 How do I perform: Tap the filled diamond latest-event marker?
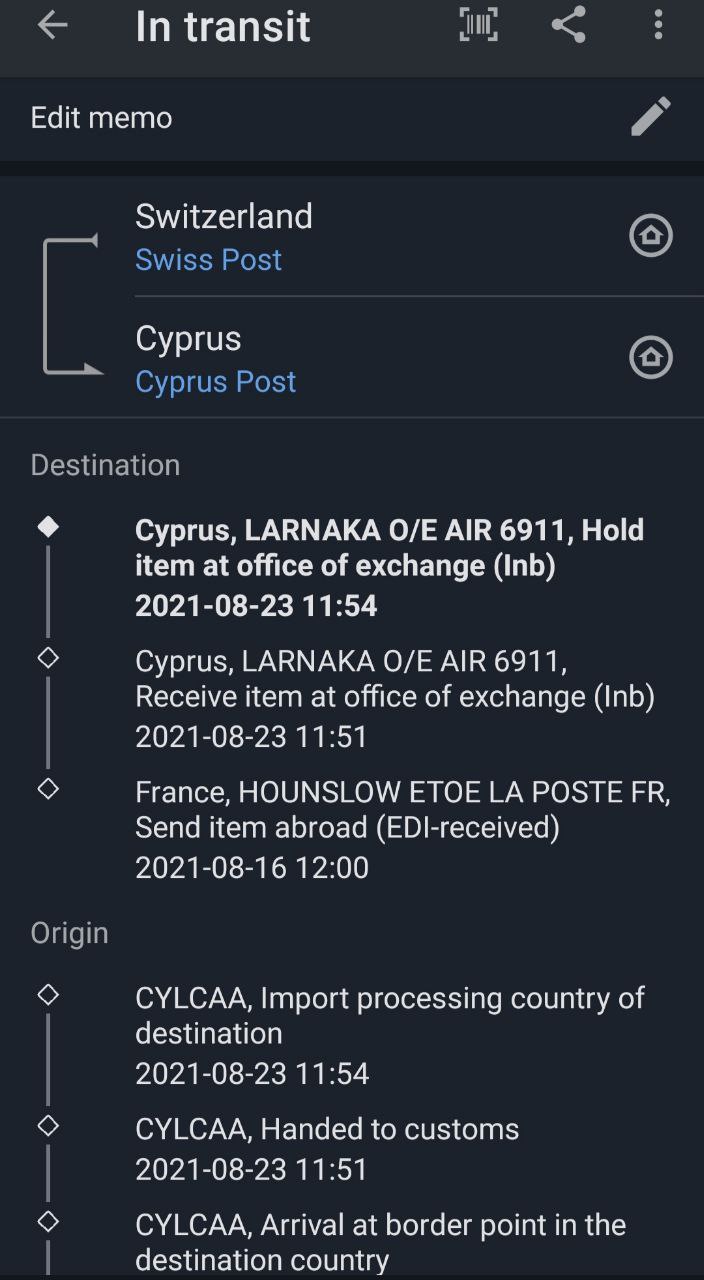[48, 527]
